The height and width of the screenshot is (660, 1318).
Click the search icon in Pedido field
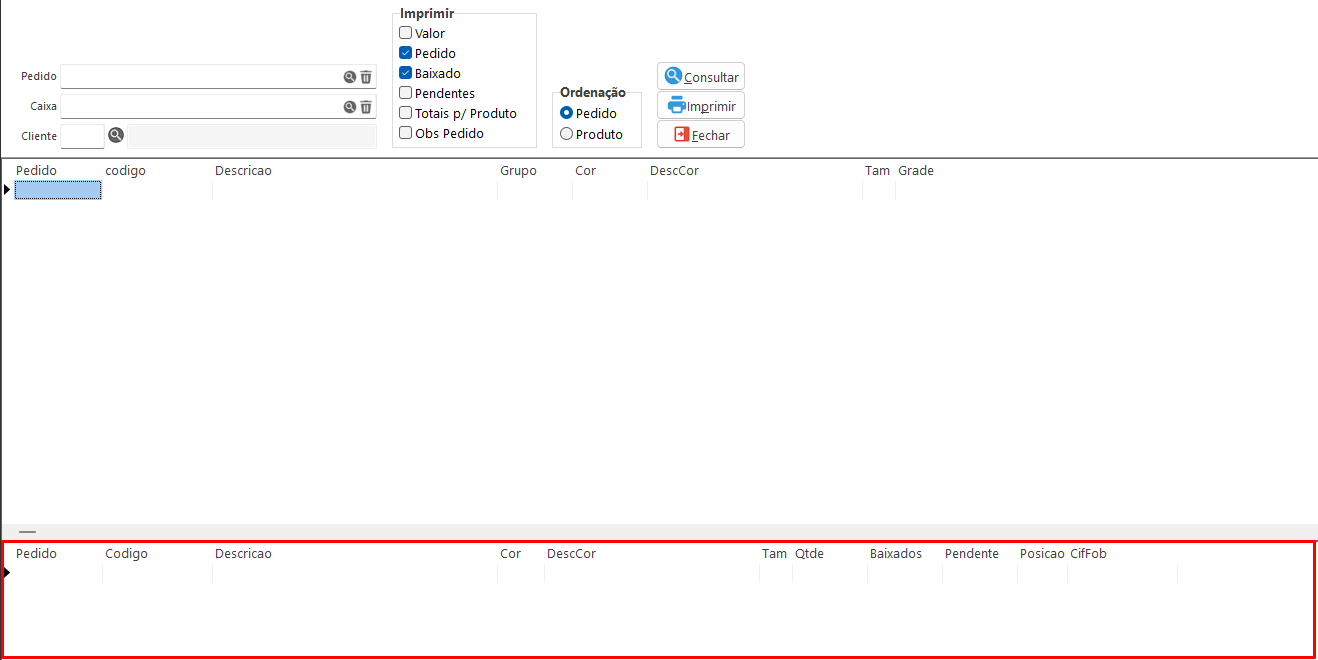point(350,77)
